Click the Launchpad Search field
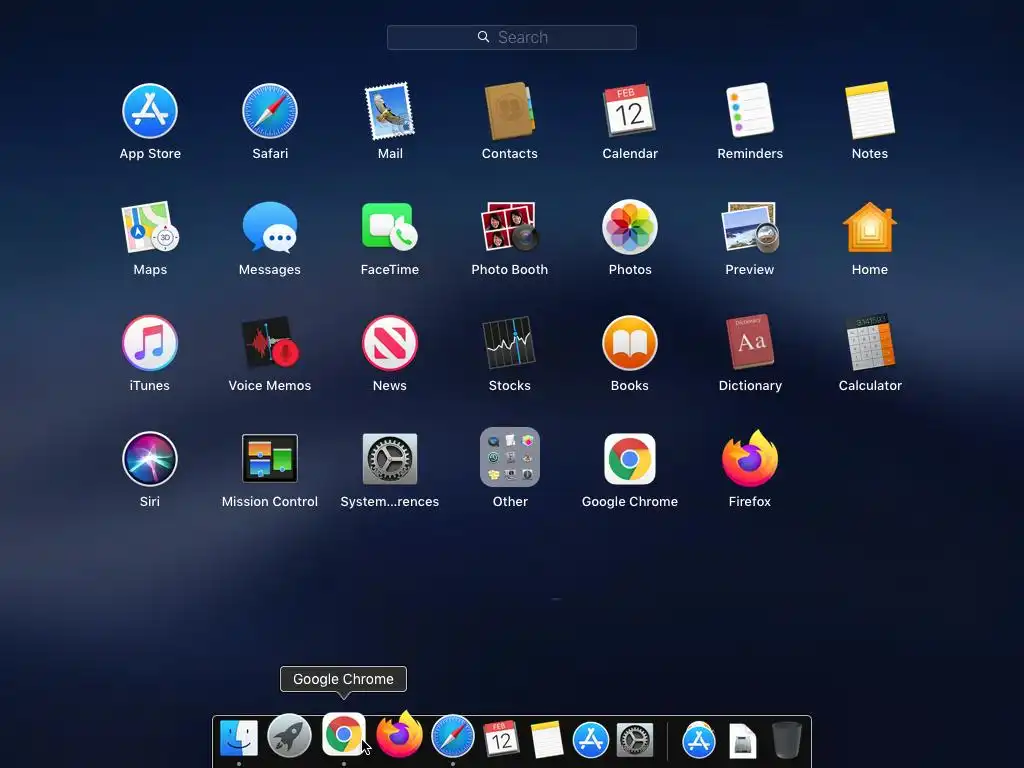The height and width of the screenshot is (768, 1024). pyautogui.click(x=511, y=37)
